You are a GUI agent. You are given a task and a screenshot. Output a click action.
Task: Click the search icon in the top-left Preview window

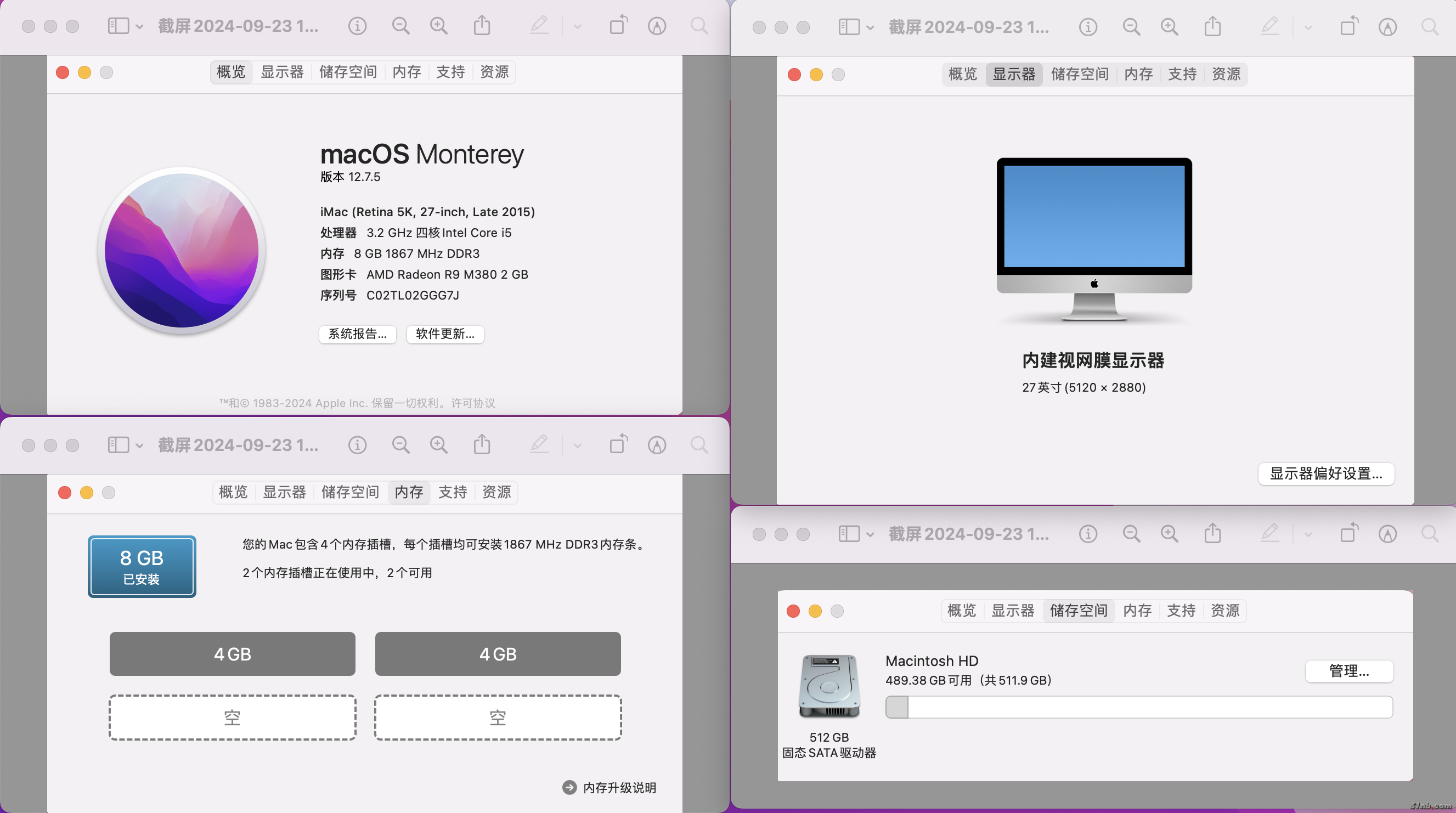[699, 26]
